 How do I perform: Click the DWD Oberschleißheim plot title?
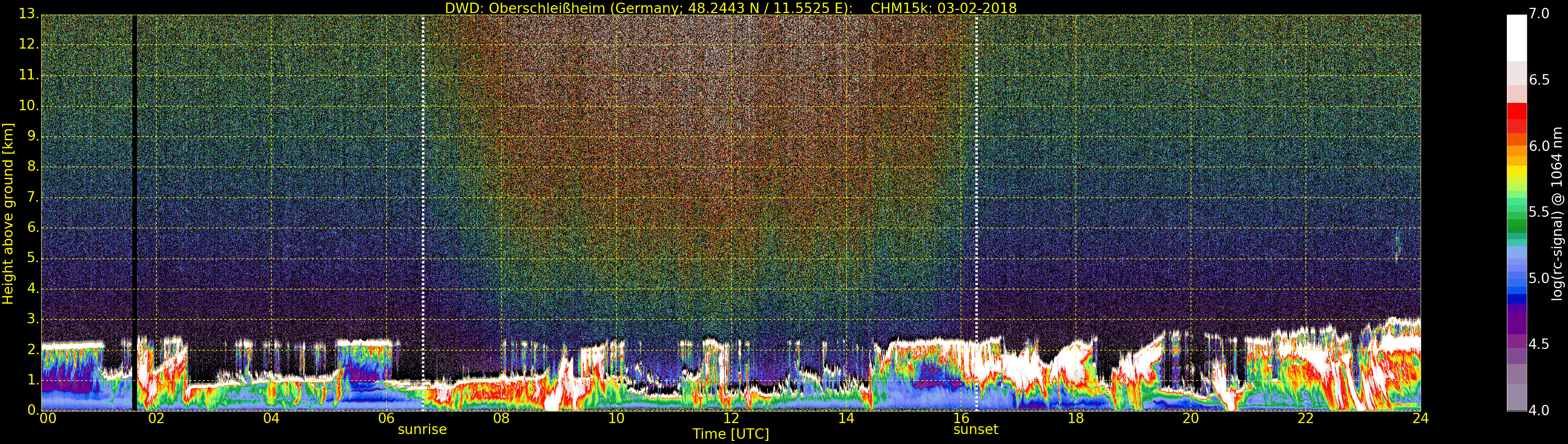[731, 8]
